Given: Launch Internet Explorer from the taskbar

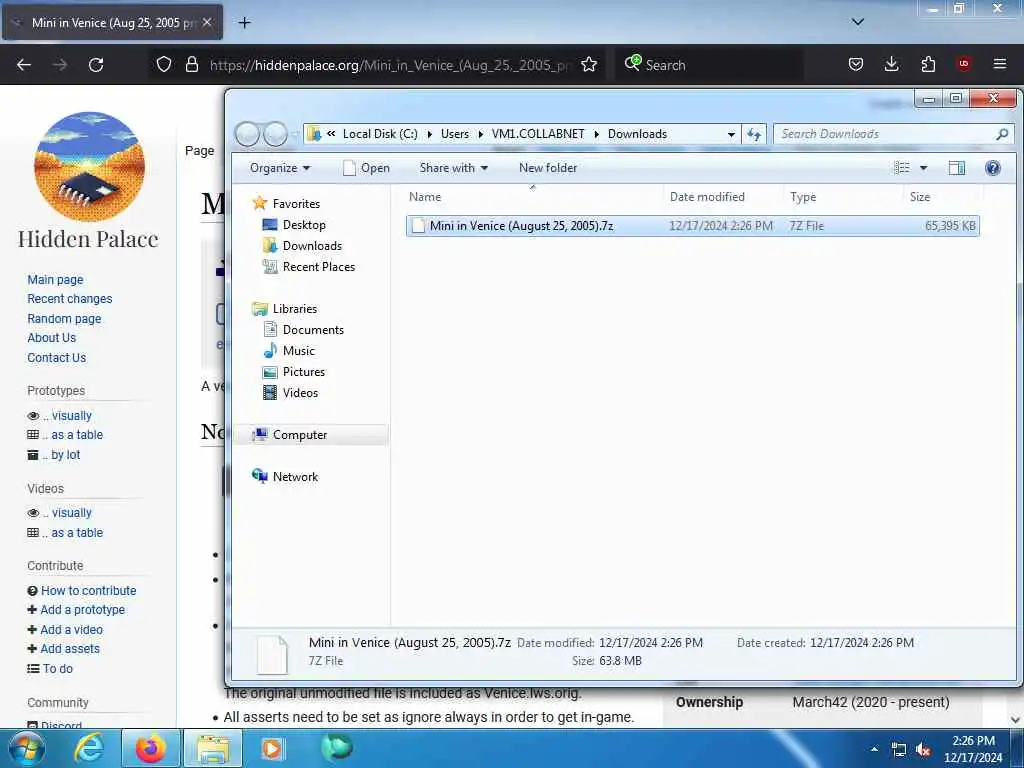Looking at the screenshot, I should click(x=89, y=748).
